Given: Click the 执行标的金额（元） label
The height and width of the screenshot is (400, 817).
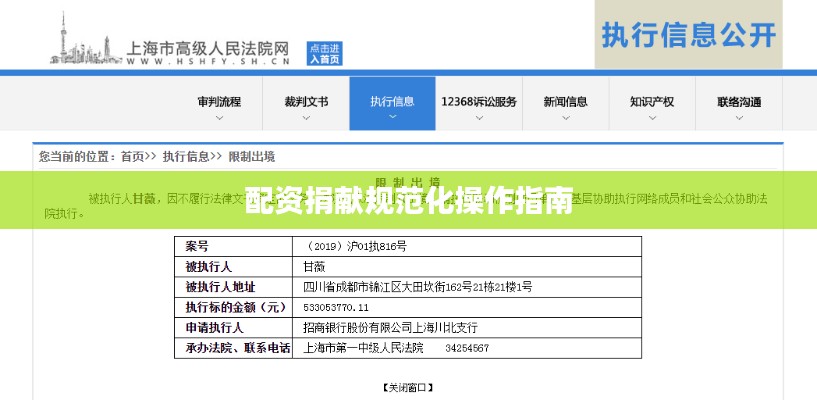Looking at the screenshot, I should pos(236,307).
